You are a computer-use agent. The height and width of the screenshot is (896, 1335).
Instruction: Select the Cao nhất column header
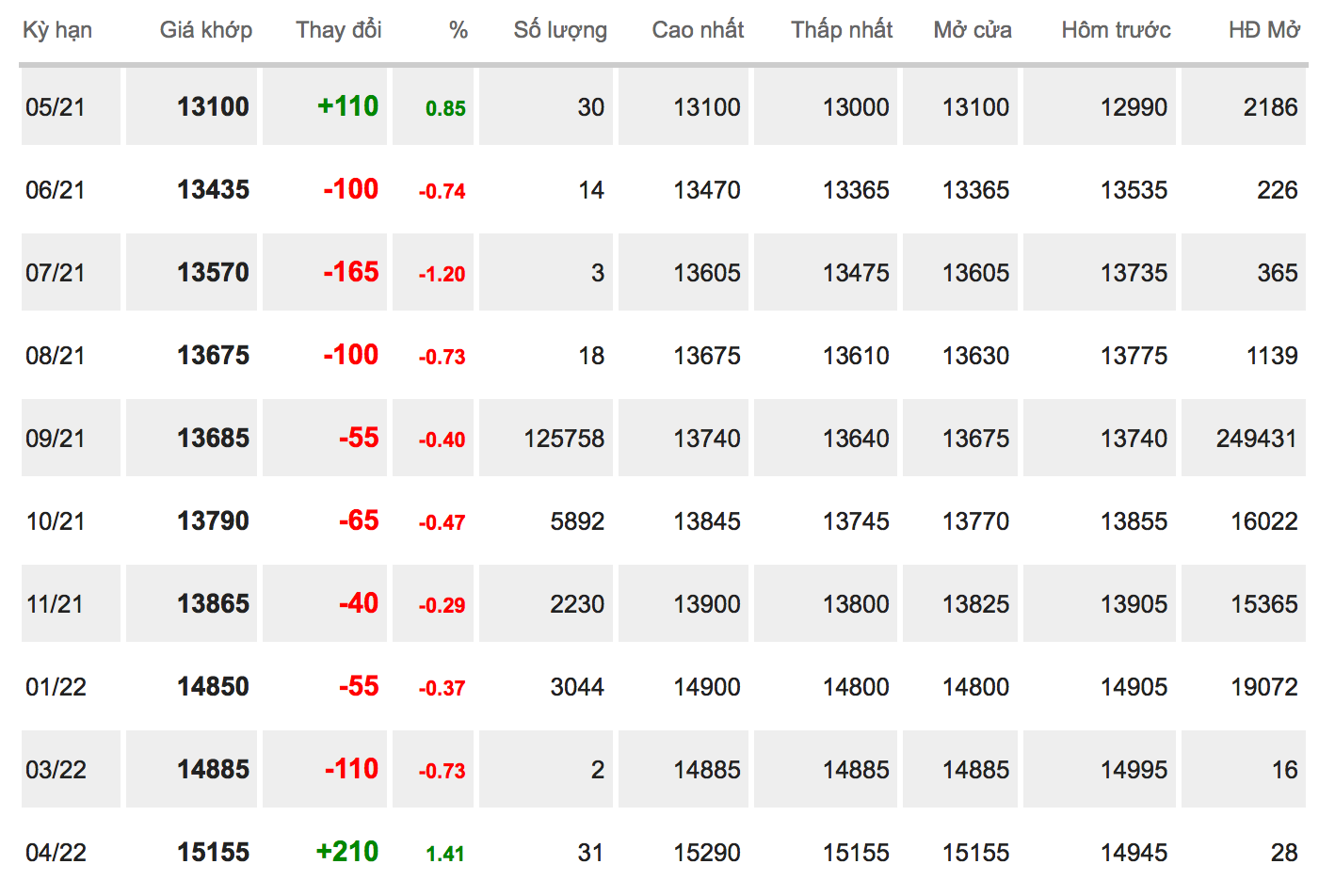pyautogui.click(x=698, y=30)
